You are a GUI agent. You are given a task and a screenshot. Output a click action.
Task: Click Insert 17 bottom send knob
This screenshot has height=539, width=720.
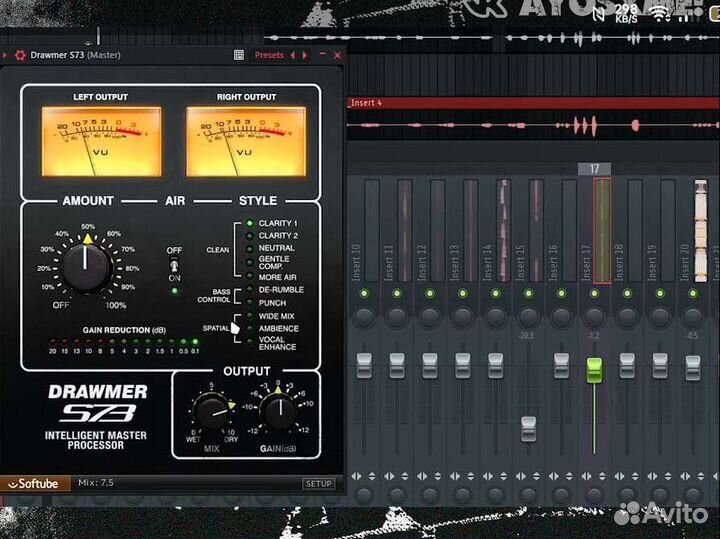pos(594,495)
